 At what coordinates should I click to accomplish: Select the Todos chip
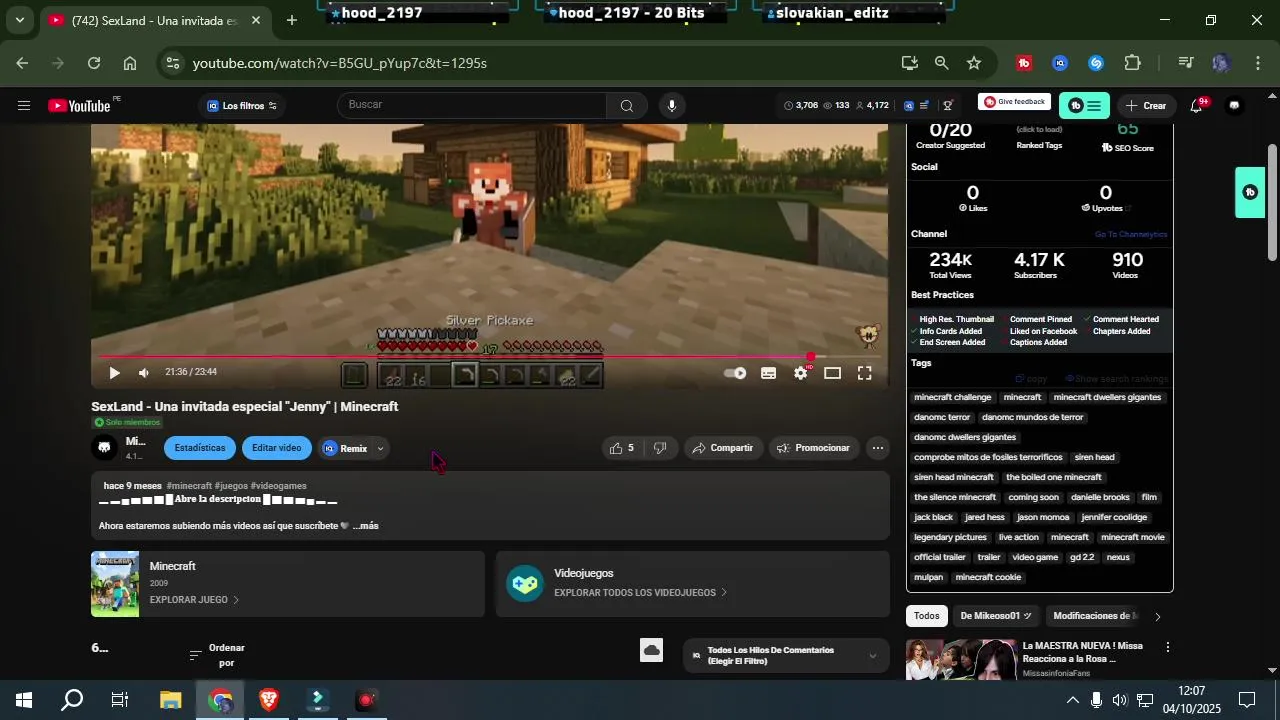[x=927, y=616]
